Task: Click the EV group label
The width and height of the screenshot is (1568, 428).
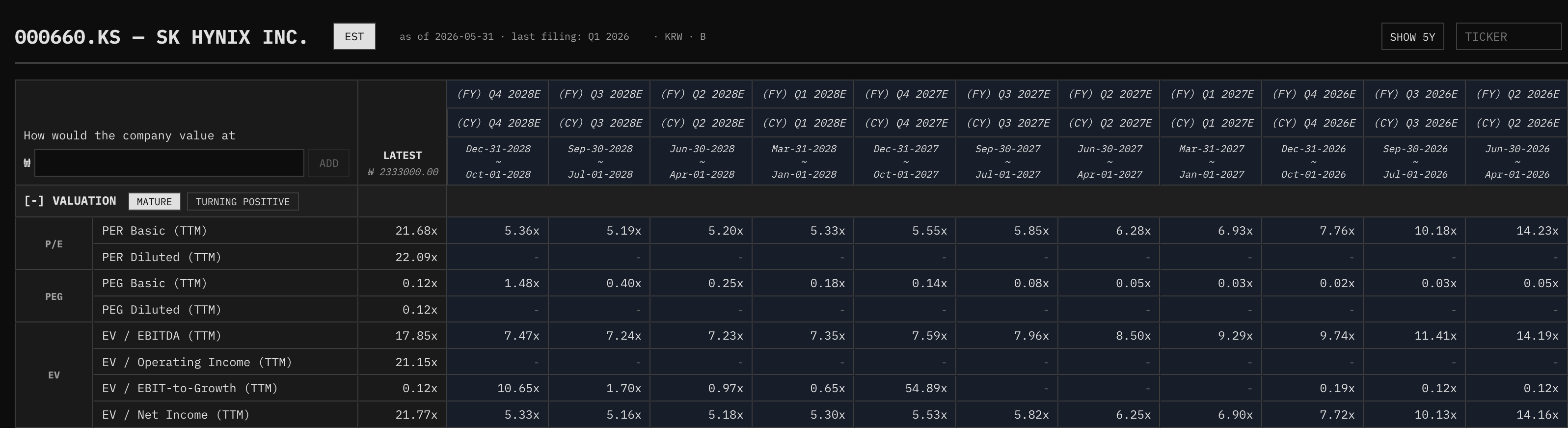Action: click(x=54, y=375)
